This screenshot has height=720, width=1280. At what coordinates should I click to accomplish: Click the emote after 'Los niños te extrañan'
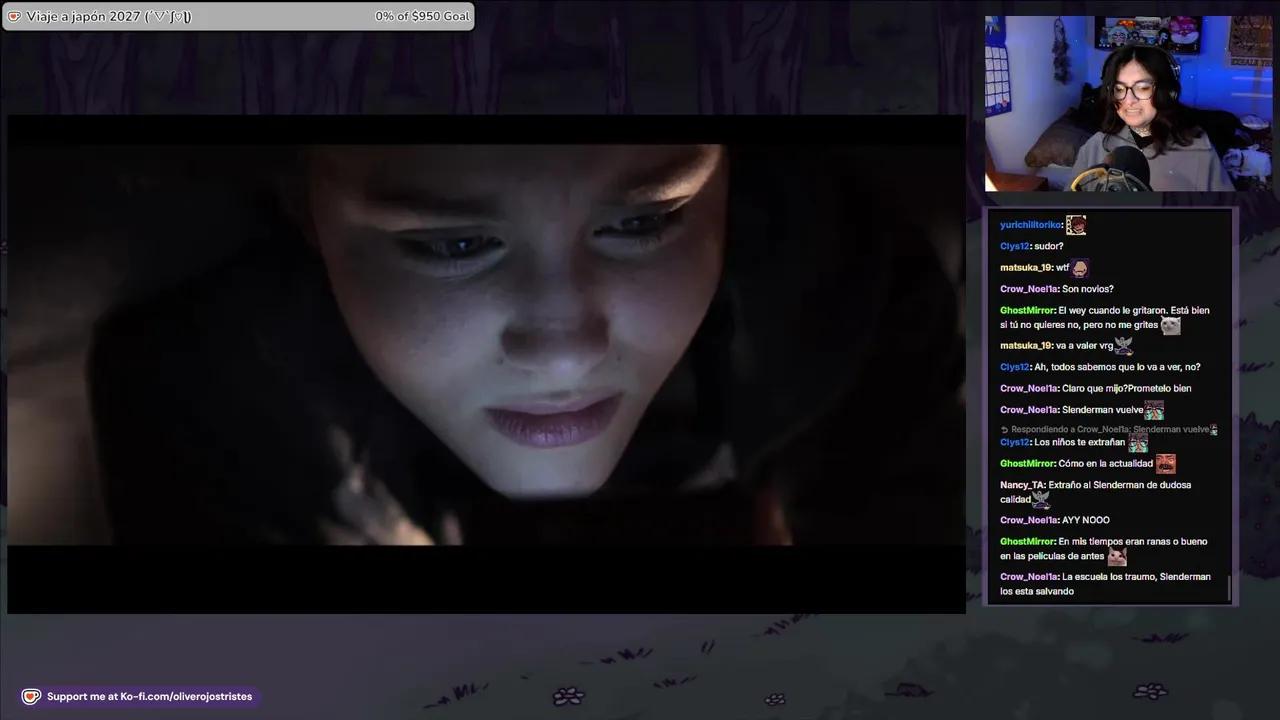[1138, 442]
